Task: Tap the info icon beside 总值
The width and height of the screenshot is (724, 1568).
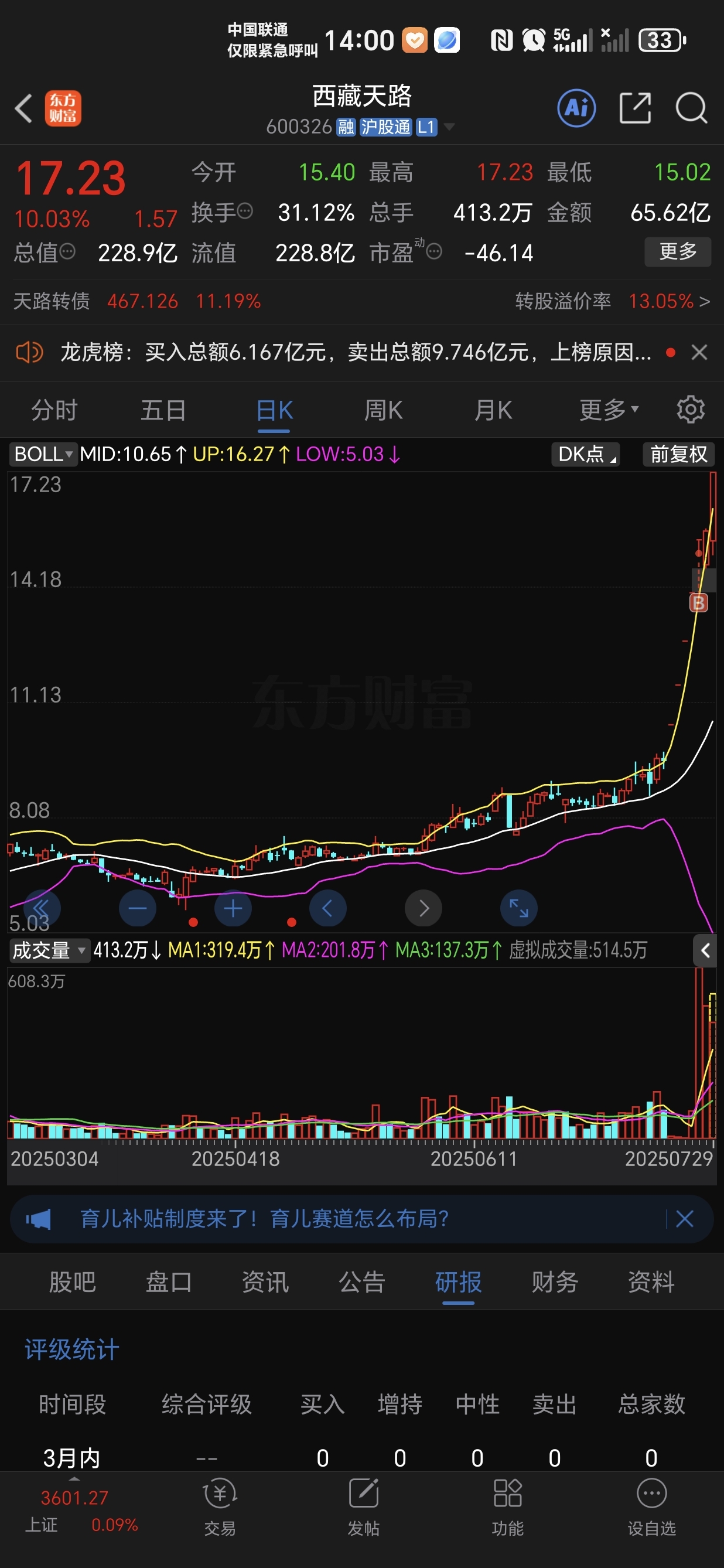Action: [x=67, y=251]
